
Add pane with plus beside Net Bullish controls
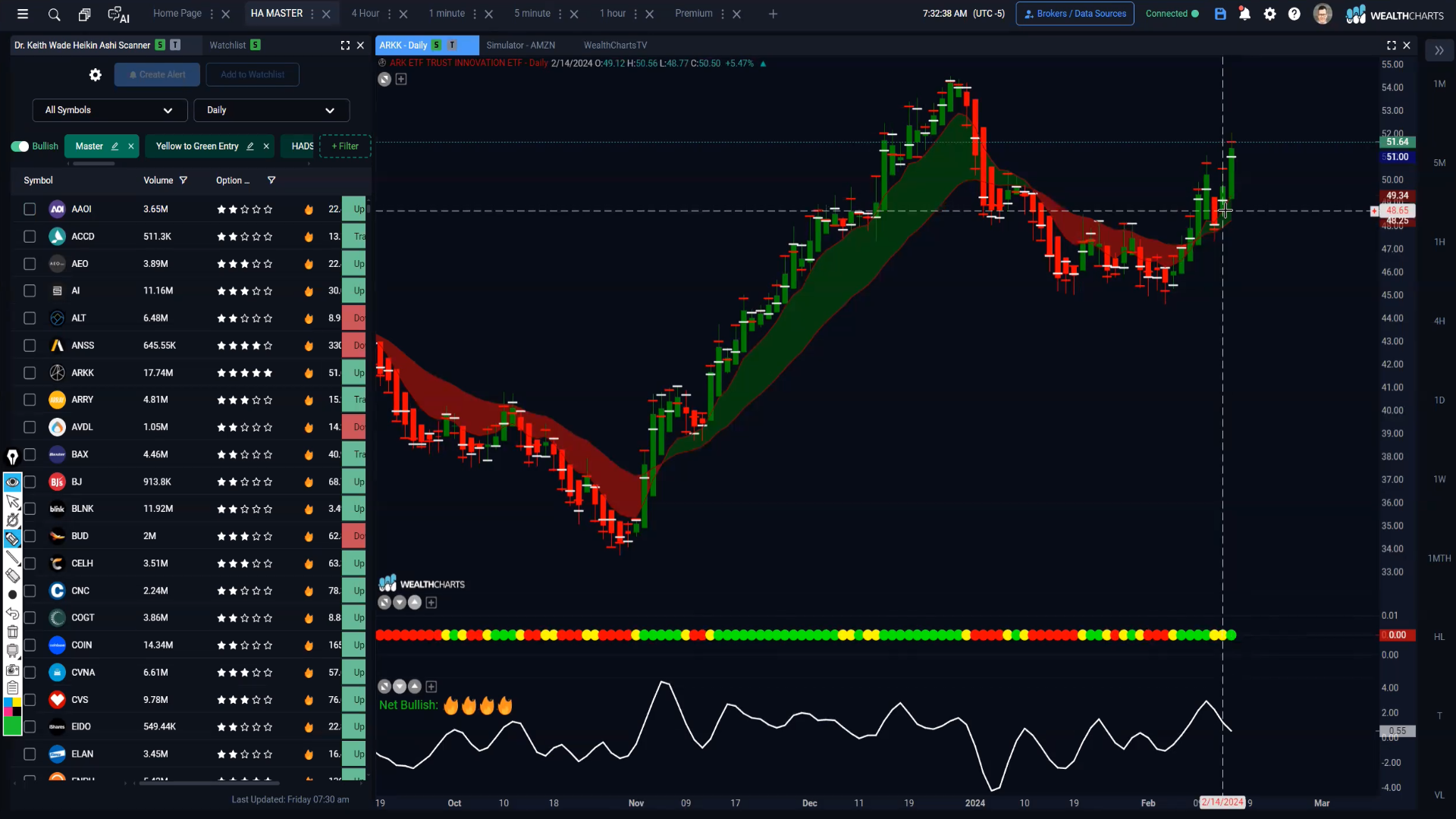431,686
